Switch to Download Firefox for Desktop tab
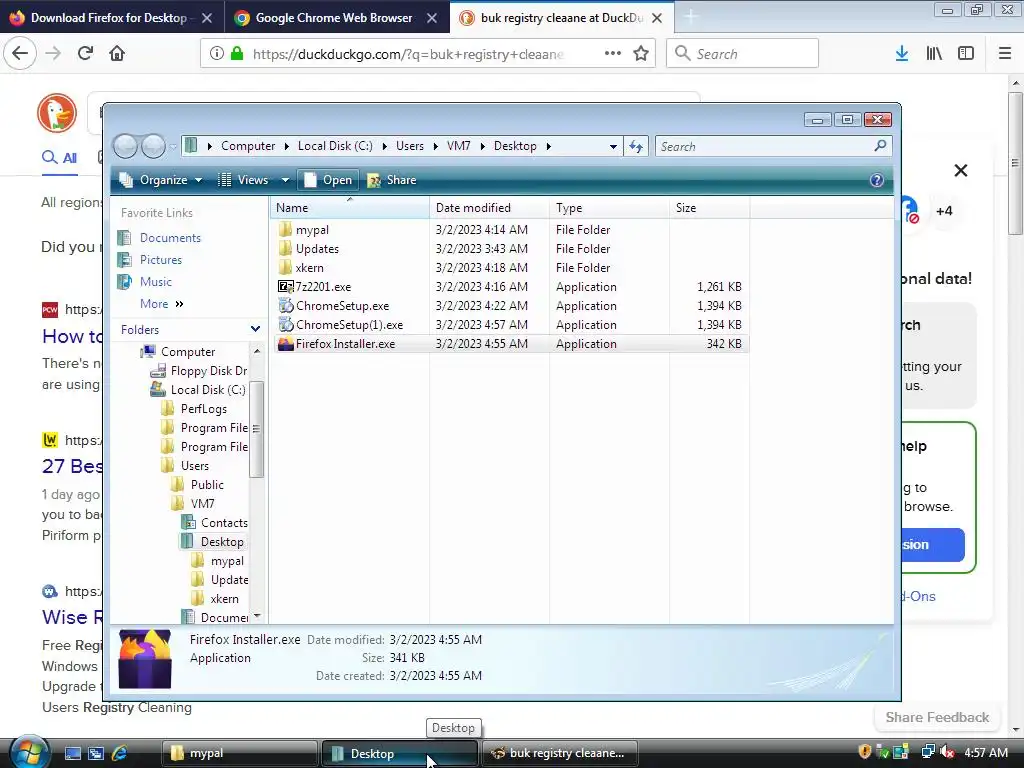1024x768 pixels. click(112, 18)
